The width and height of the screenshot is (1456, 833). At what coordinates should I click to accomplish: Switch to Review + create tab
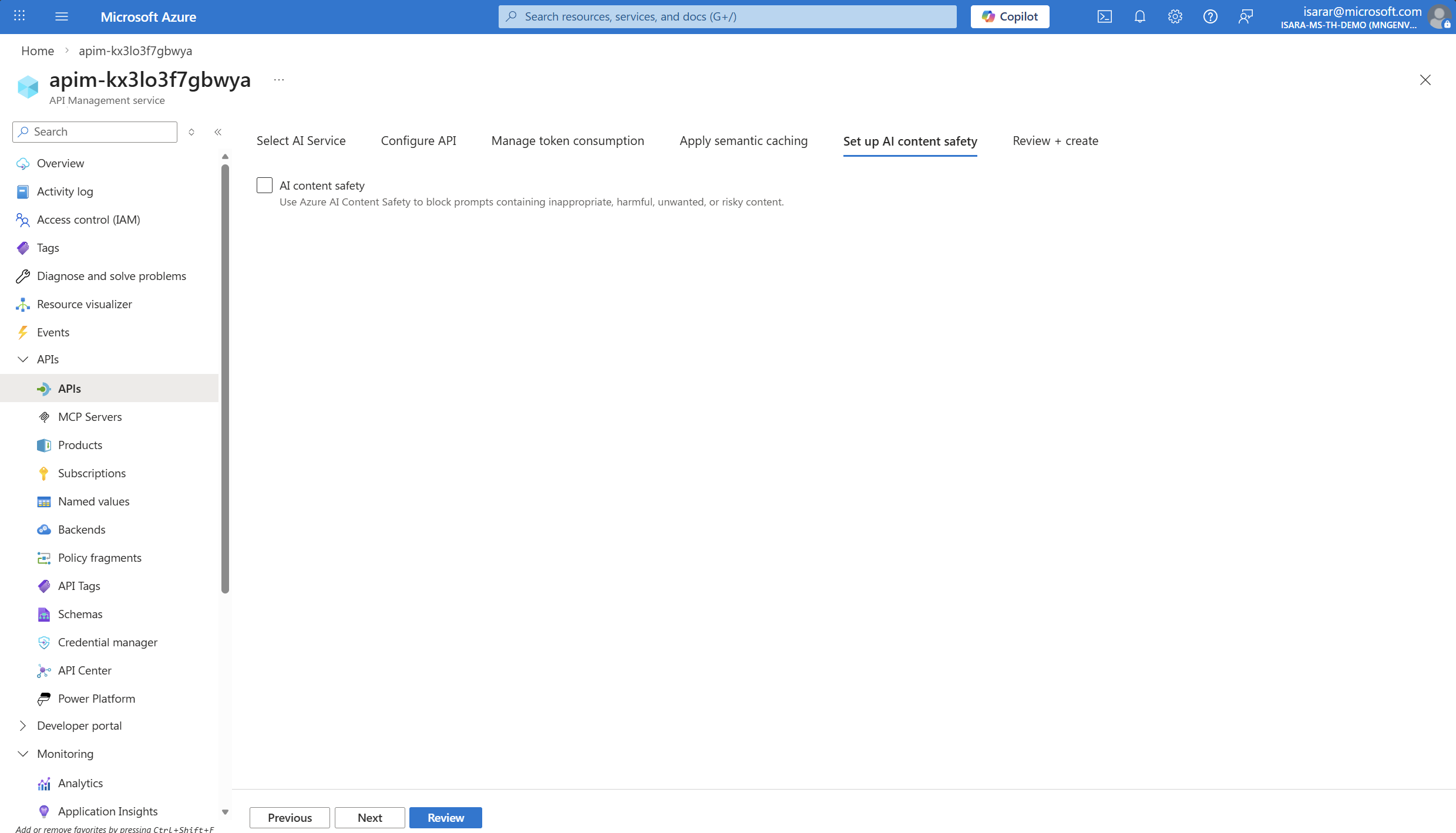coord(1055,141)
